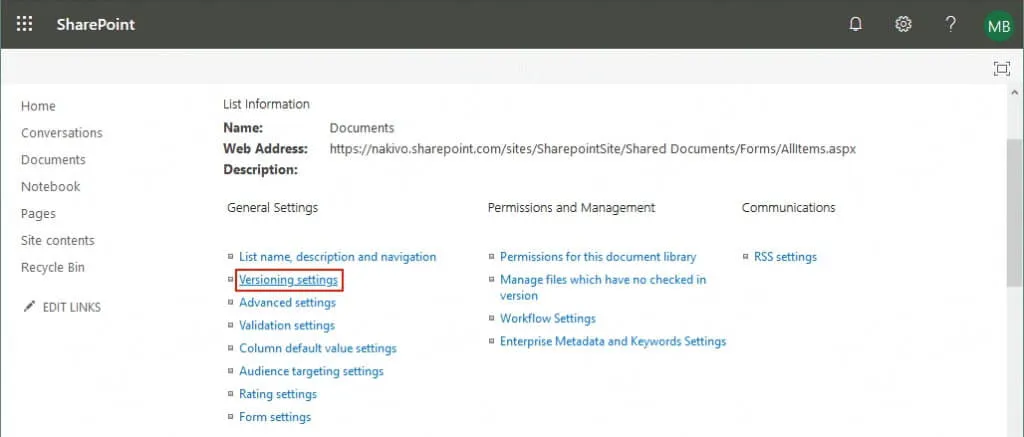Viewport: 1024px width, 437px height.
Task: Open Documents in left navigation
Action: [53, 160]
